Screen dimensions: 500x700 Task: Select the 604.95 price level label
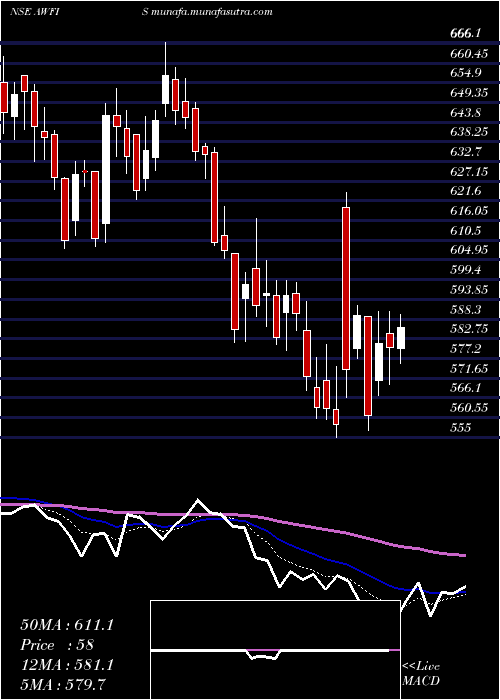[469, 250]
